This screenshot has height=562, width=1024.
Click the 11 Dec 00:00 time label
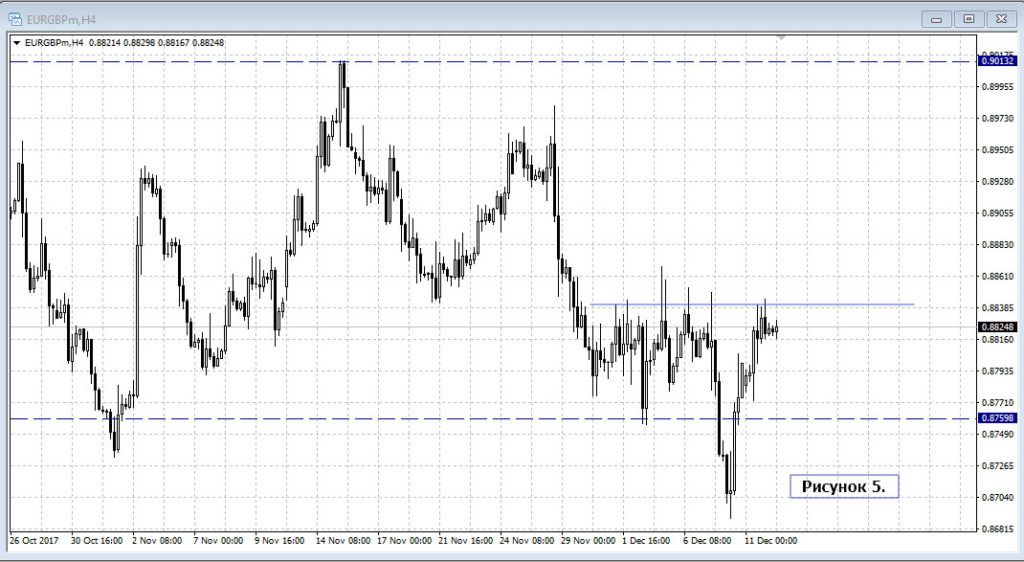[x=771, y=540]
